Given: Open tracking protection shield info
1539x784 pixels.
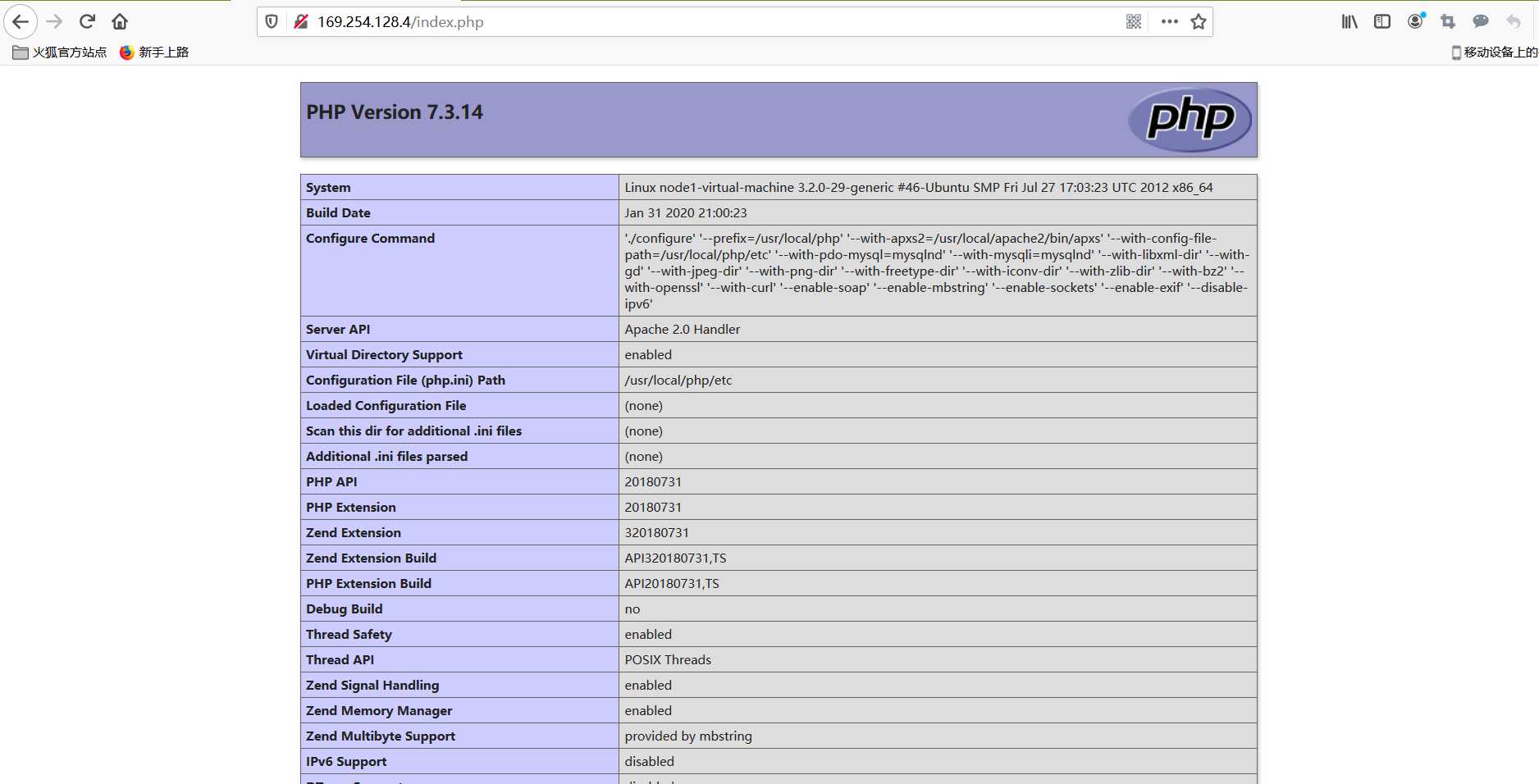Looking at the screenshot, I should 272,21.
